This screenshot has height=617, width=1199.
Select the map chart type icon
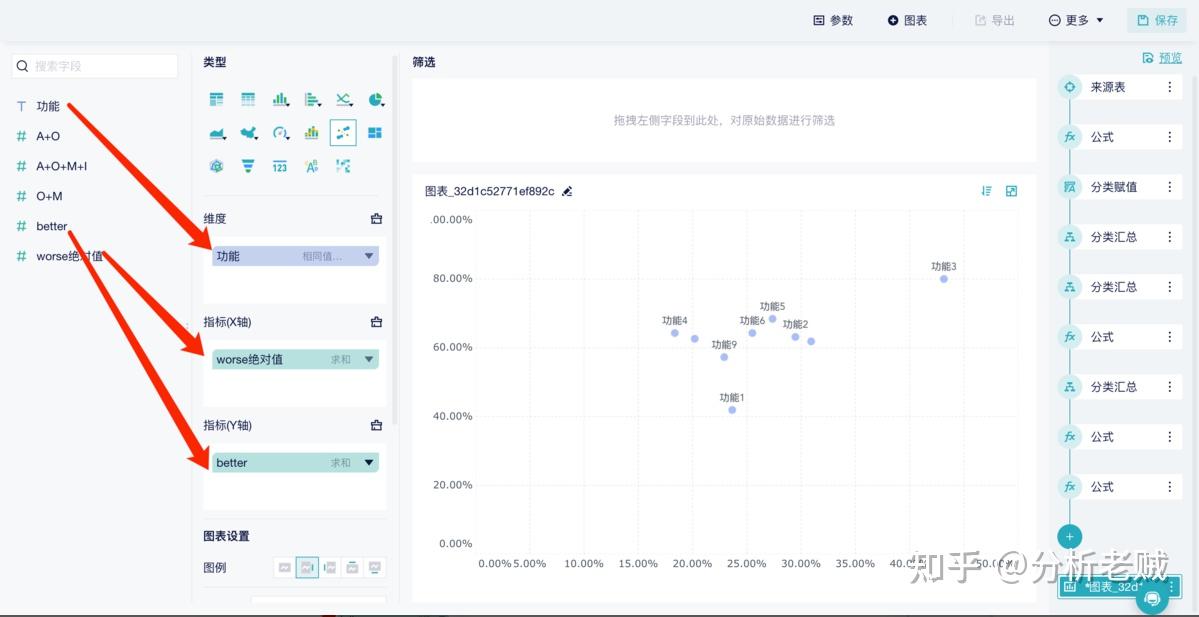(248, 132)
